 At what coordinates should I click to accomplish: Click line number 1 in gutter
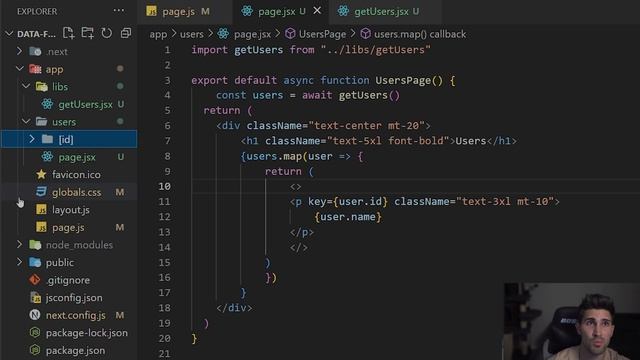pos(167,50)
